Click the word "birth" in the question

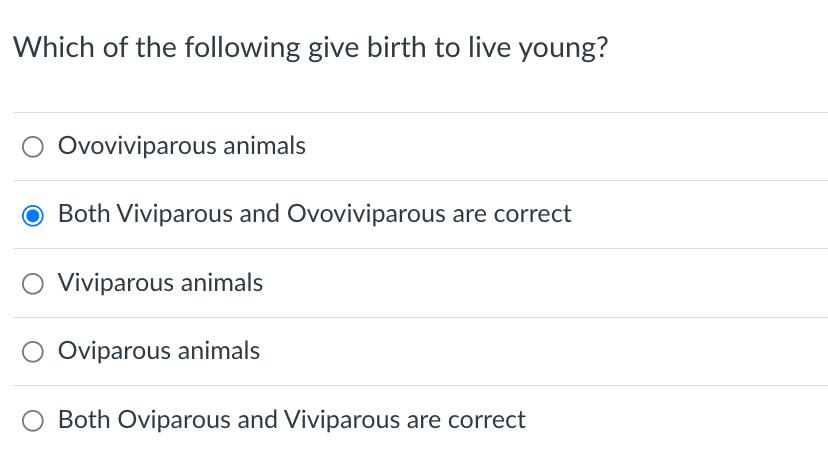pos(397,48)
